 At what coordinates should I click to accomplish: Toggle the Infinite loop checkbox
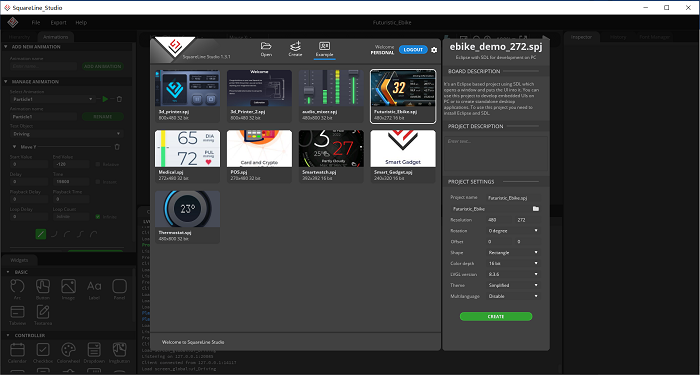[98, 217]
